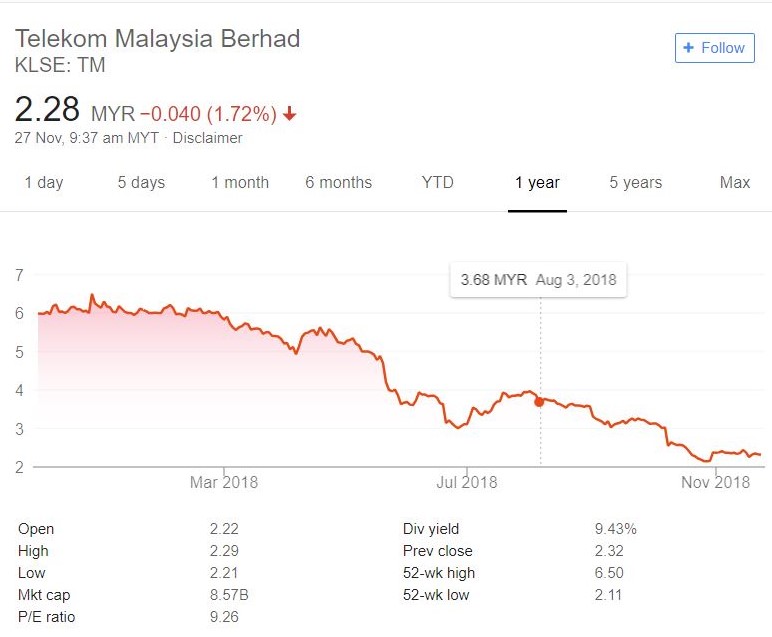Viewport: 772px width, 637px height.
Task: Open the Disclaimer link
Action: coord(207,138)
